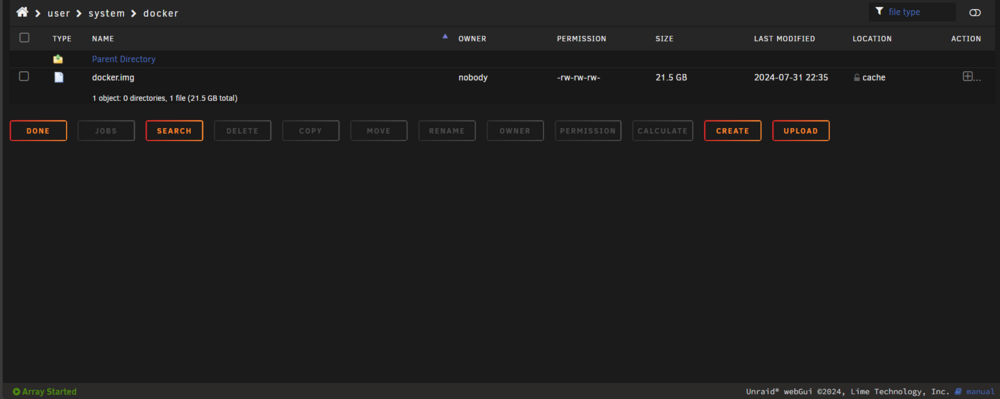Click the size value 21.5 GB
Viewport: 1000px width, 399px height.
[672, 78]
